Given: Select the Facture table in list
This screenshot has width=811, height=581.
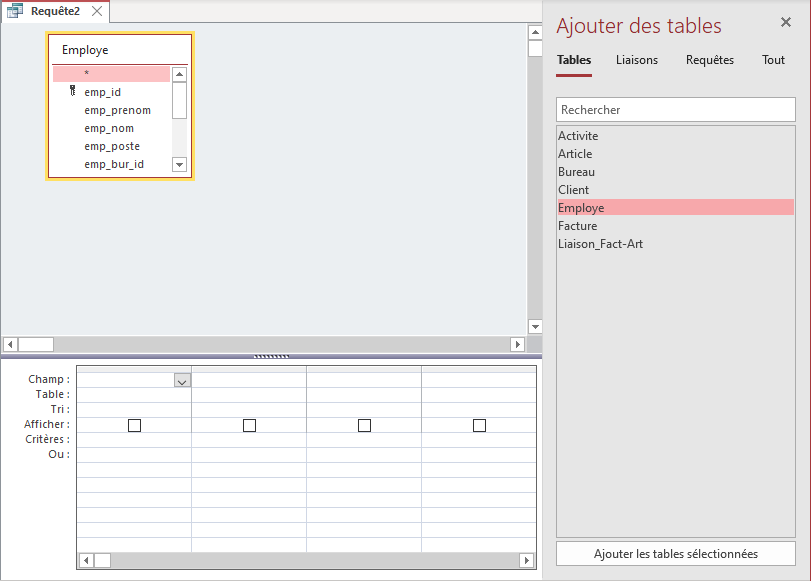Looking at the screenshot, I should tap(577, 226).
